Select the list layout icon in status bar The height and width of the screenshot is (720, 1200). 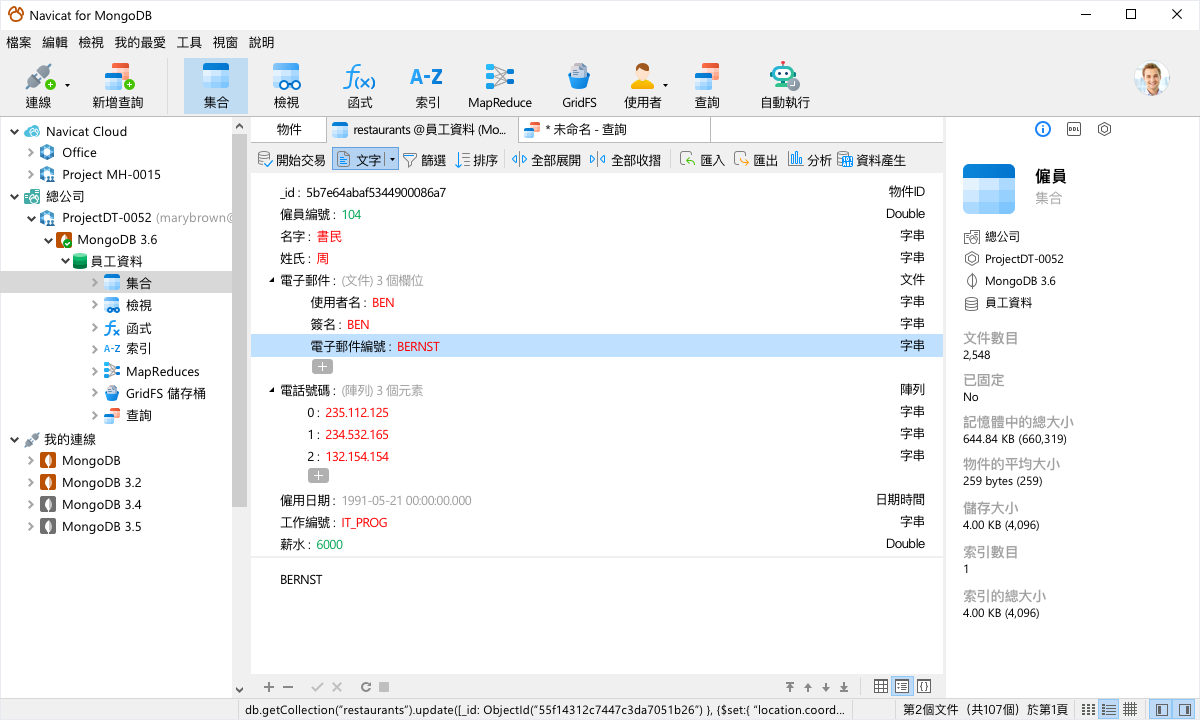[x=1087, y=709]
